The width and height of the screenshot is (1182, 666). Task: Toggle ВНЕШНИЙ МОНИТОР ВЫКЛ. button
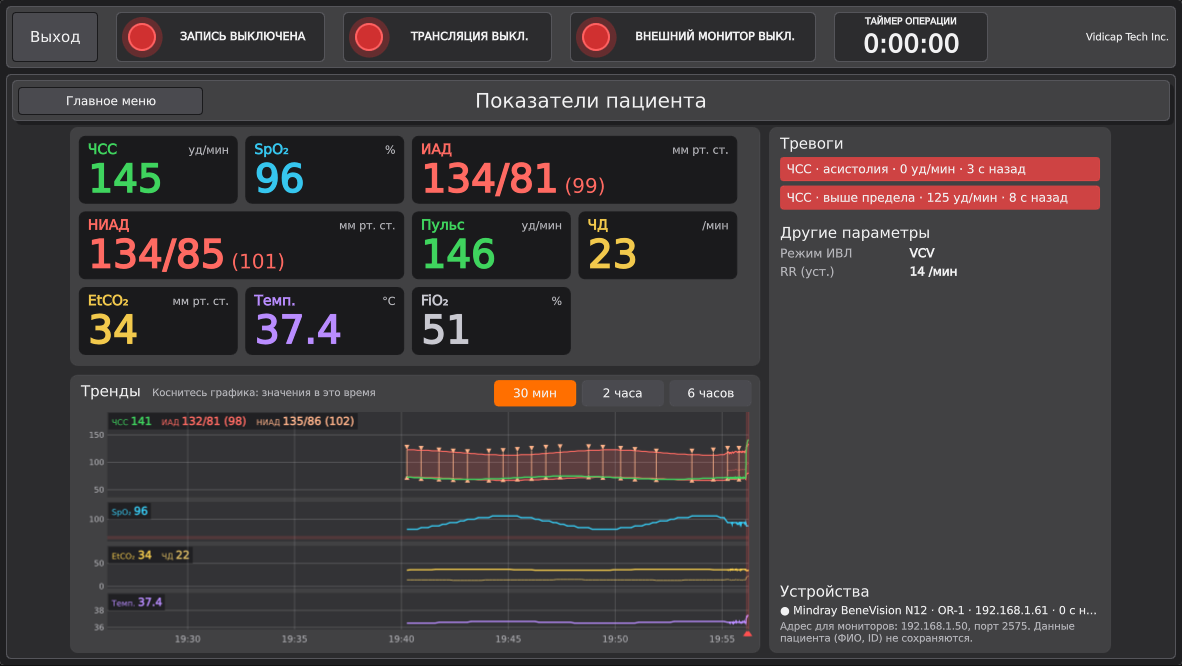point(693,37)
